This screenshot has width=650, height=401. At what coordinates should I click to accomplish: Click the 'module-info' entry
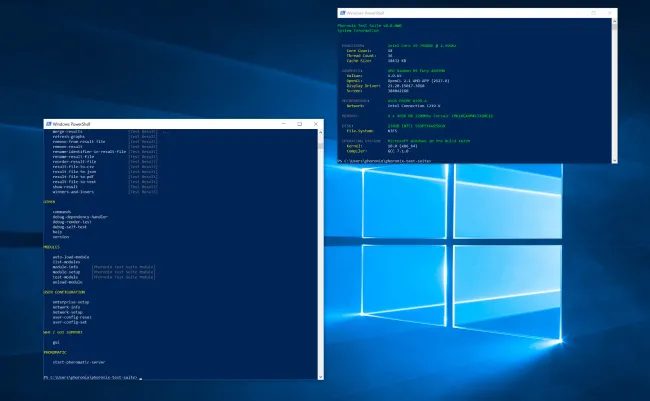pos(65,267)
